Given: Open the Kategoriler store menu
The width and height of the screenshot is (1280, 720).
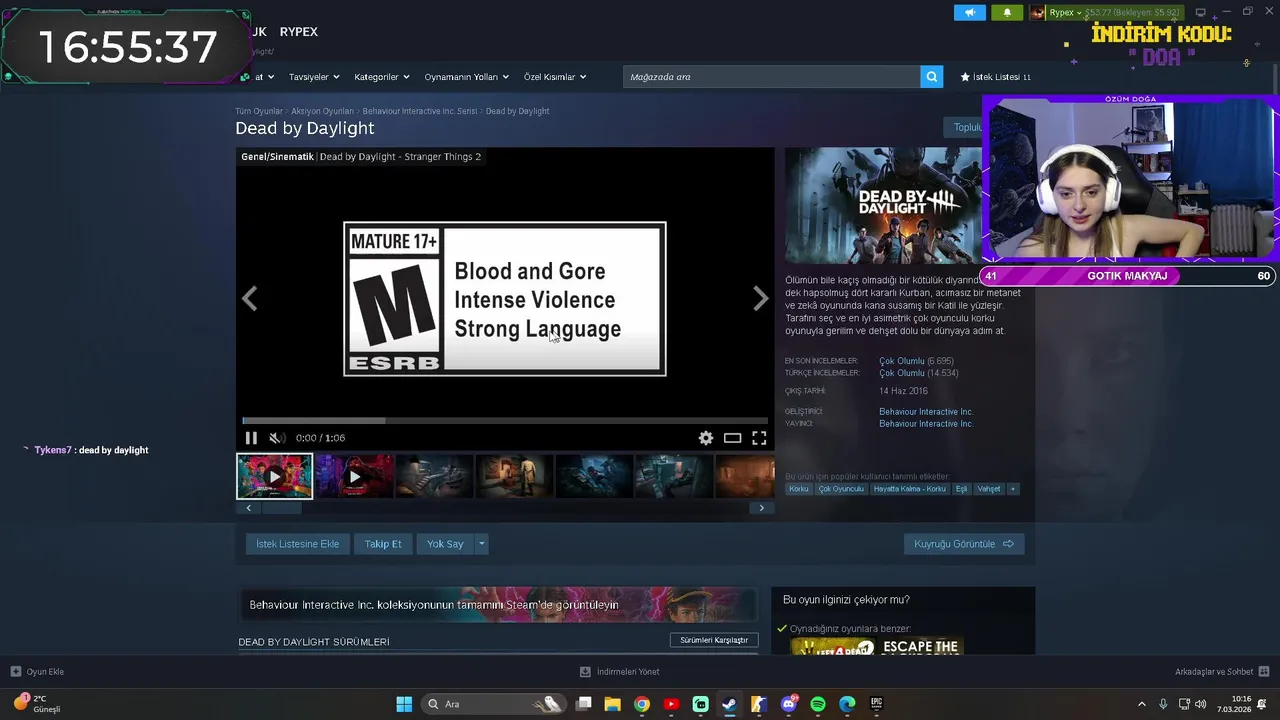Looking at the screenshot, I should coord(381,77).
